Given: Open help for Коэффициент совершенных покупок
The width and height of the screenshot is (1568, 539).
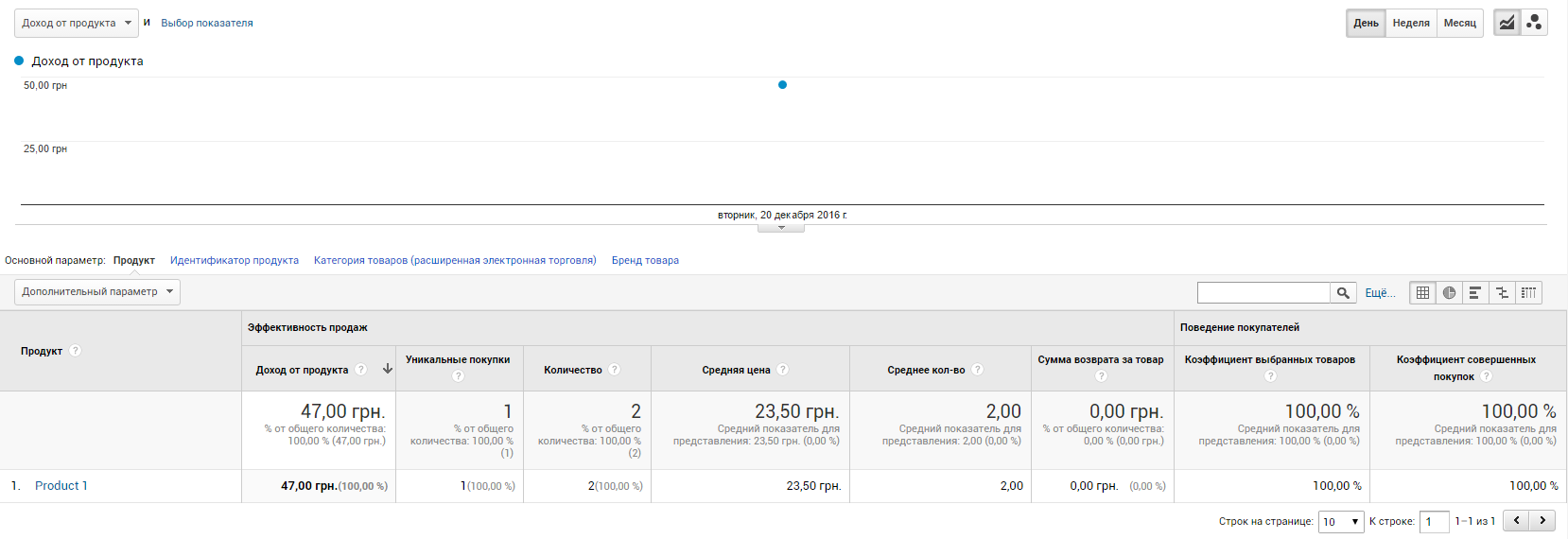Looking at the screenshot, I should (x=1487, y=376).
